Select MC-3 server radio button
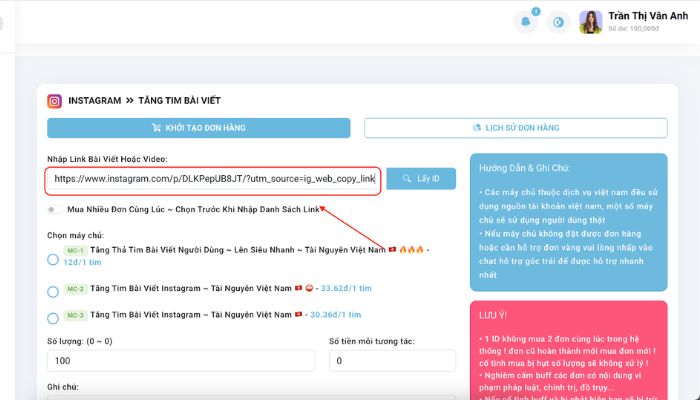Image resolution: width=700 pixels, height=400 pixels. (x=53, y=318)
